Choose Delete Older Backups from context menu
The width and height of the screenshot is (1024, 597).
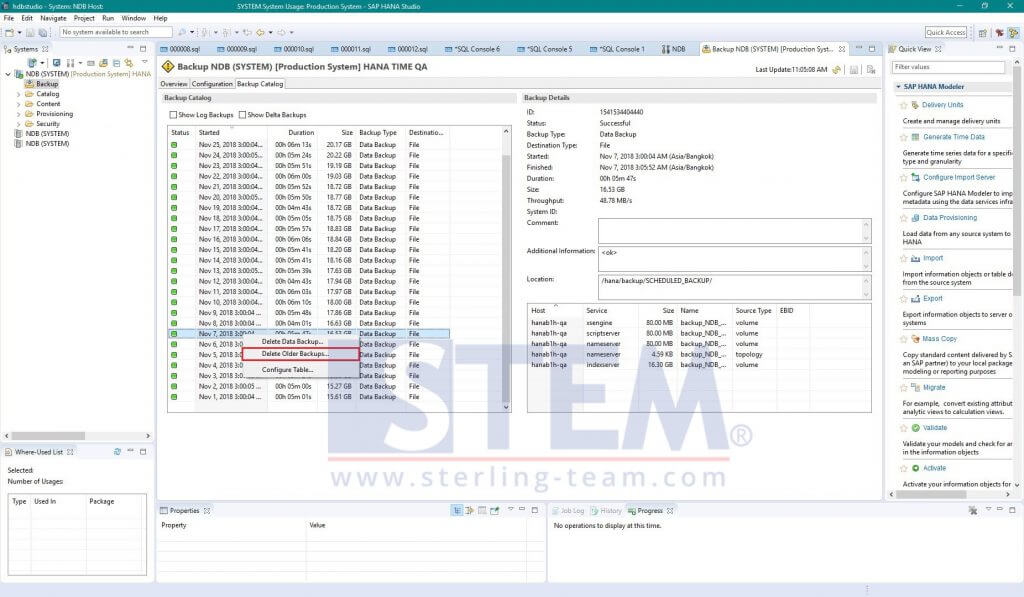pyautogui.click(x=295, y=354)
